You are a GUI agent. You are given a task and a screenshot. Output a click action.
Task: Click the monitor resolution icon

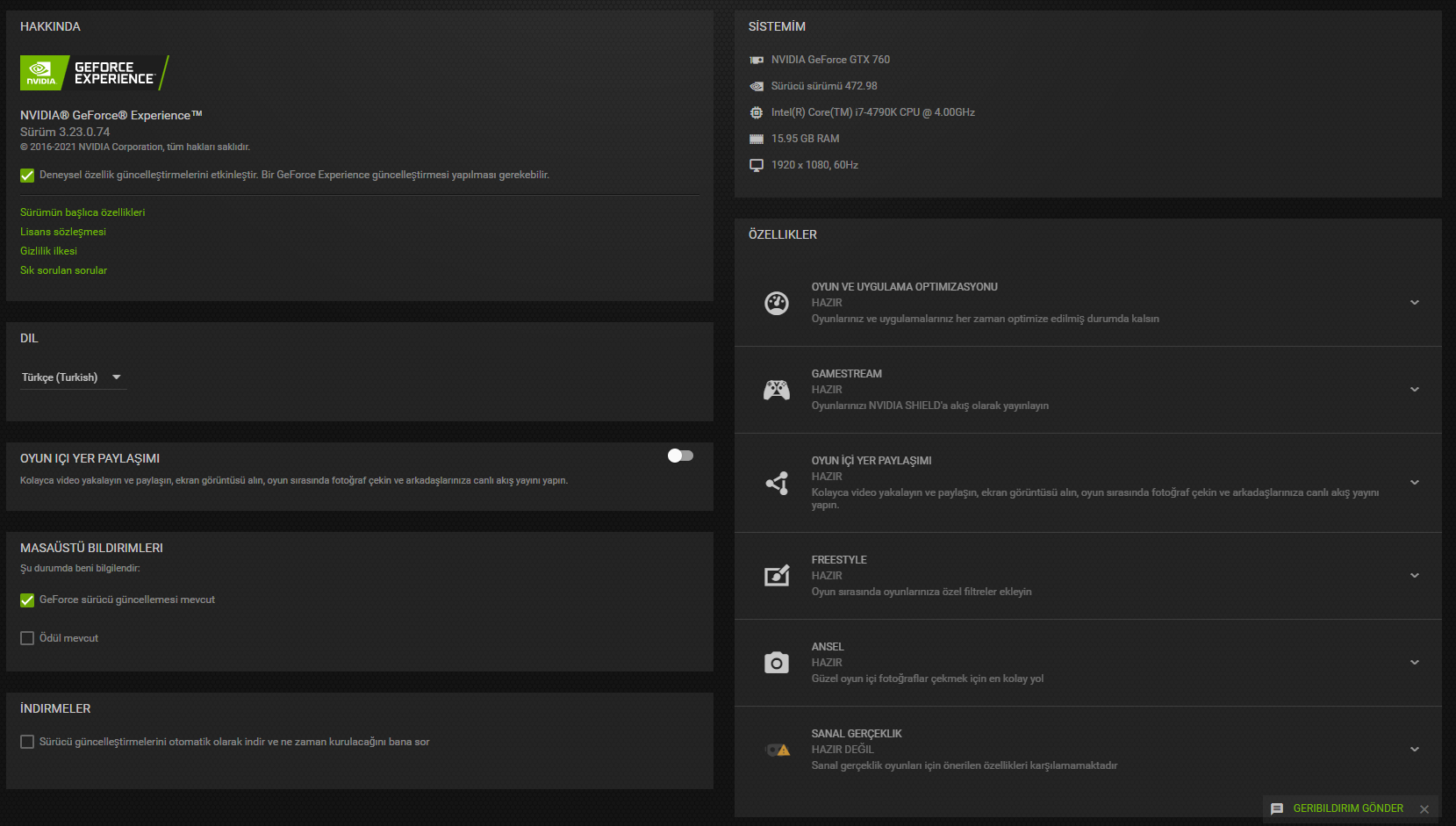pos(757,165)
